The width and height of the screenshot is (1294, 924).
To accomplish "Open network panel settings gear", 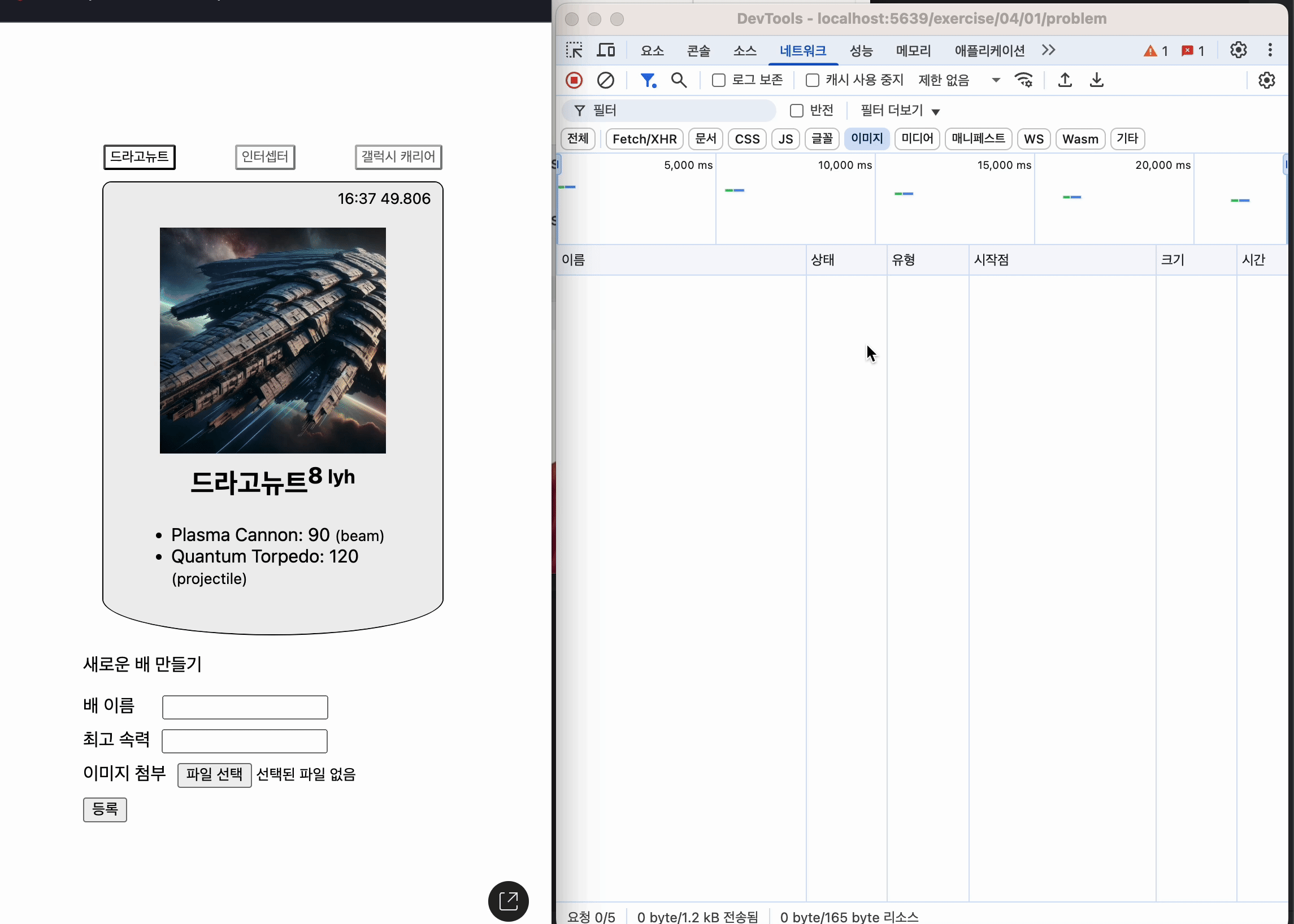I will tap(1266, 80).
